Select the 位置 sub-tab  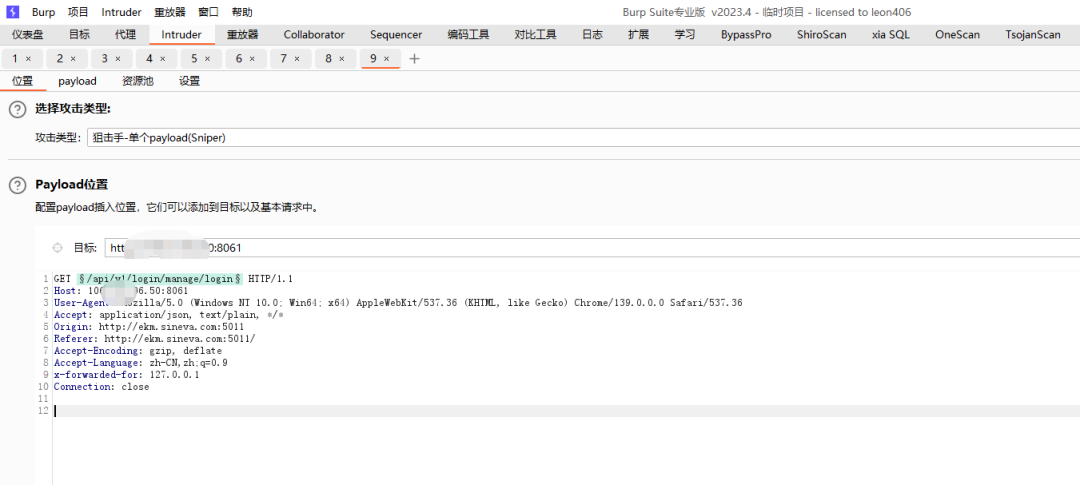[23, 81]
